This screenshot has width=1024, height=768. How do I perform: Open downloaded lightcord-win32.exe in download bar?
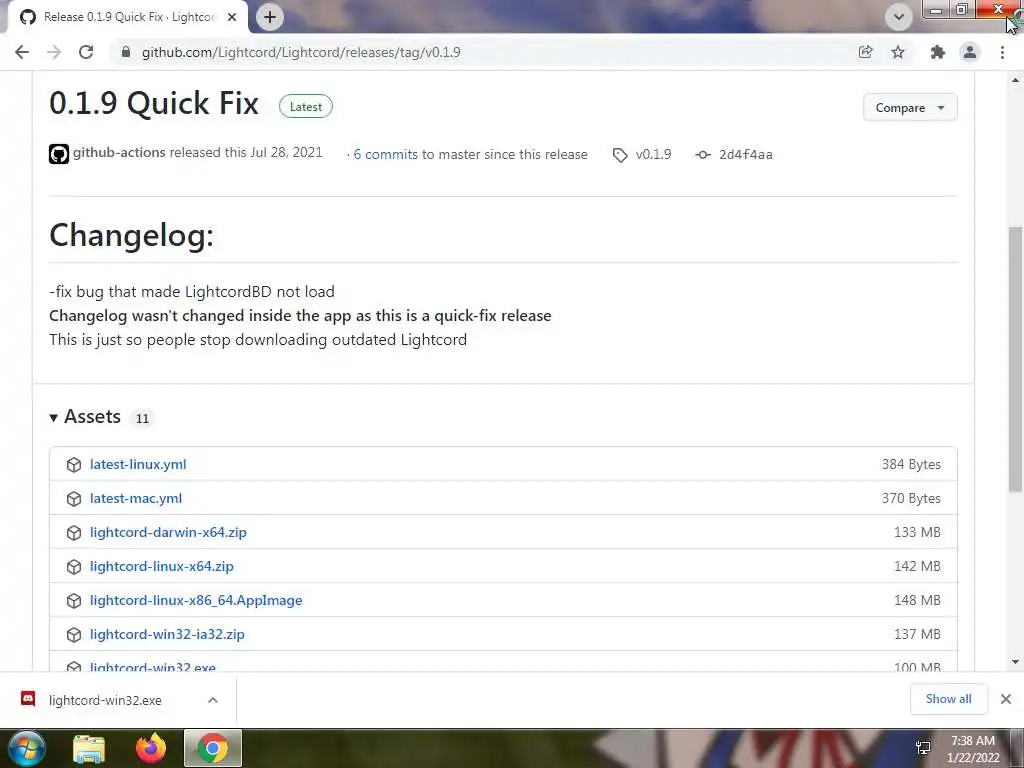point(105,700)
